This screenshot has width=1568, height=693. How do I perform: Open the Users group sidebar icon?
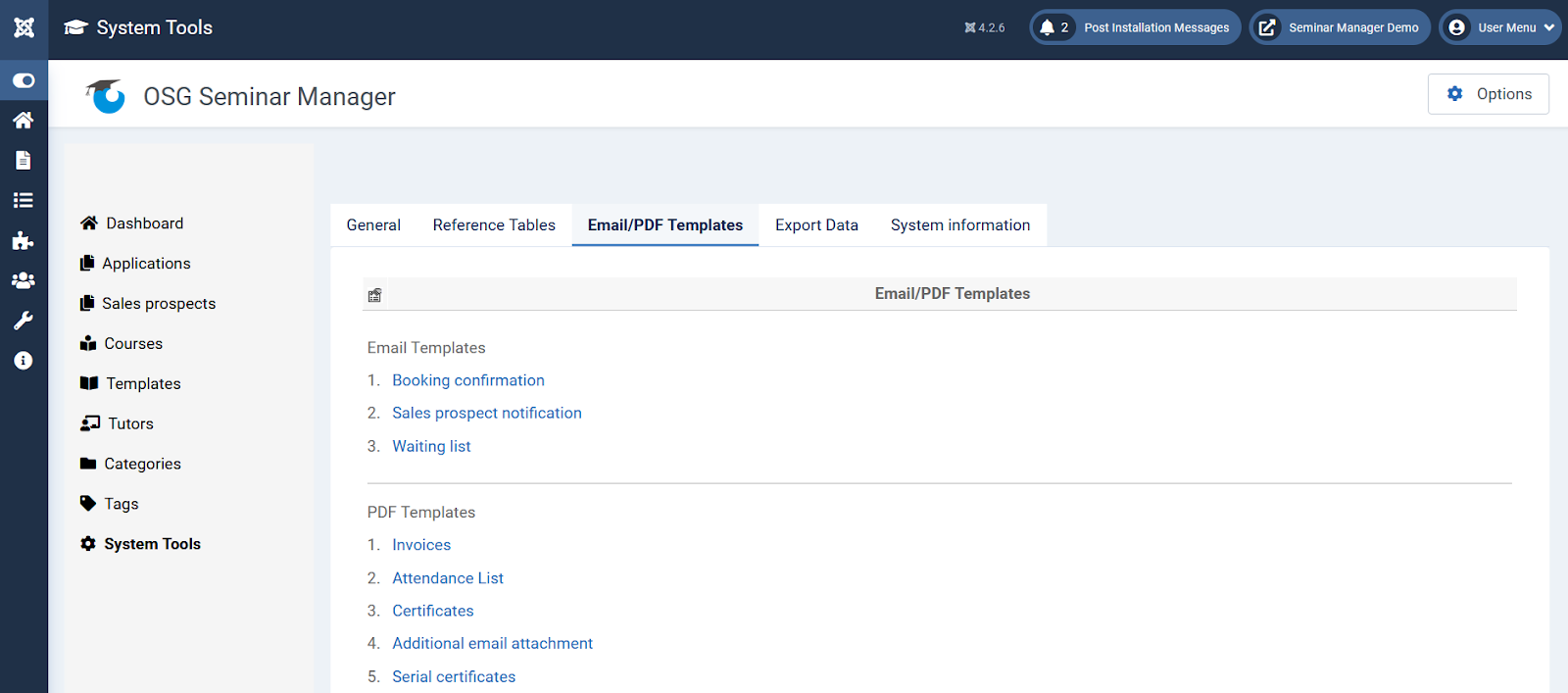tap(24, 280)
